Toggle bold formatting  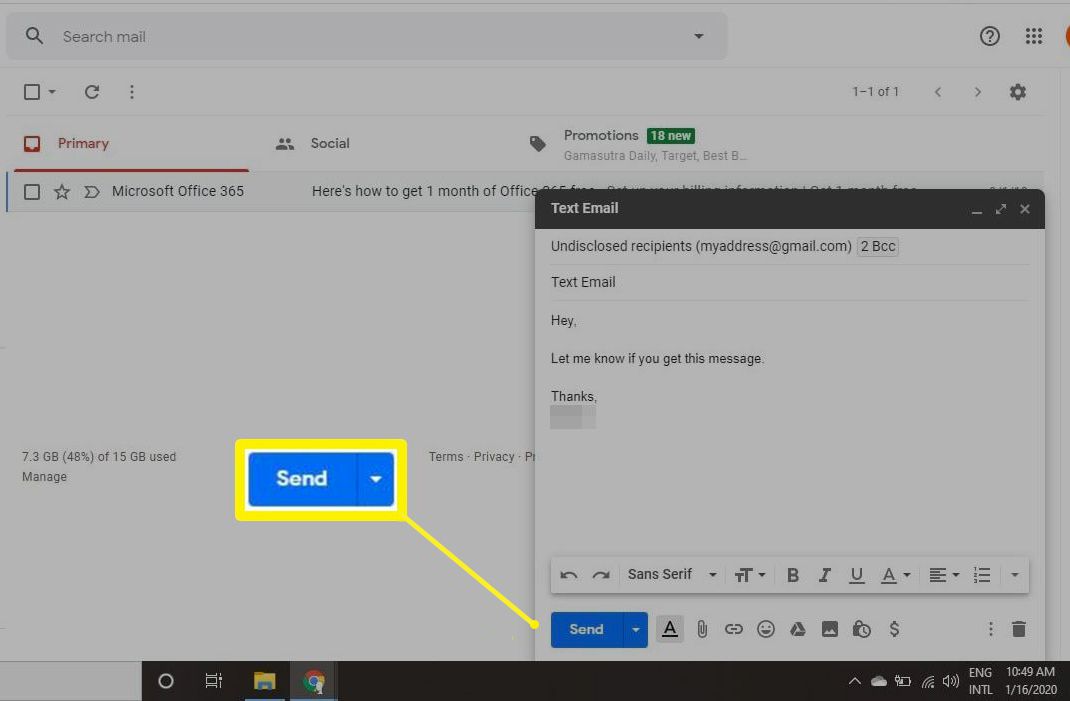(x=792, y=575)
